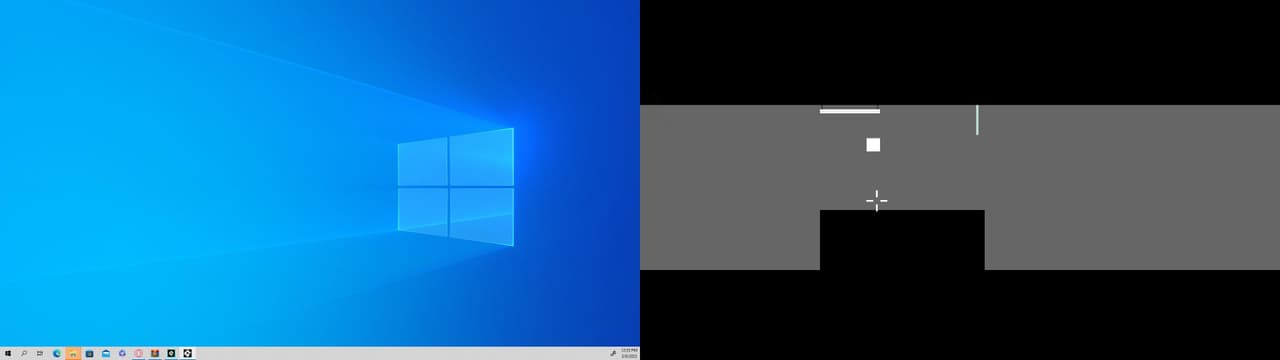The width and height of the screenshot is (1280, 360).
Task: Click the white horizontal bar at the top of the gray area
Action: (x=850, y=111)
